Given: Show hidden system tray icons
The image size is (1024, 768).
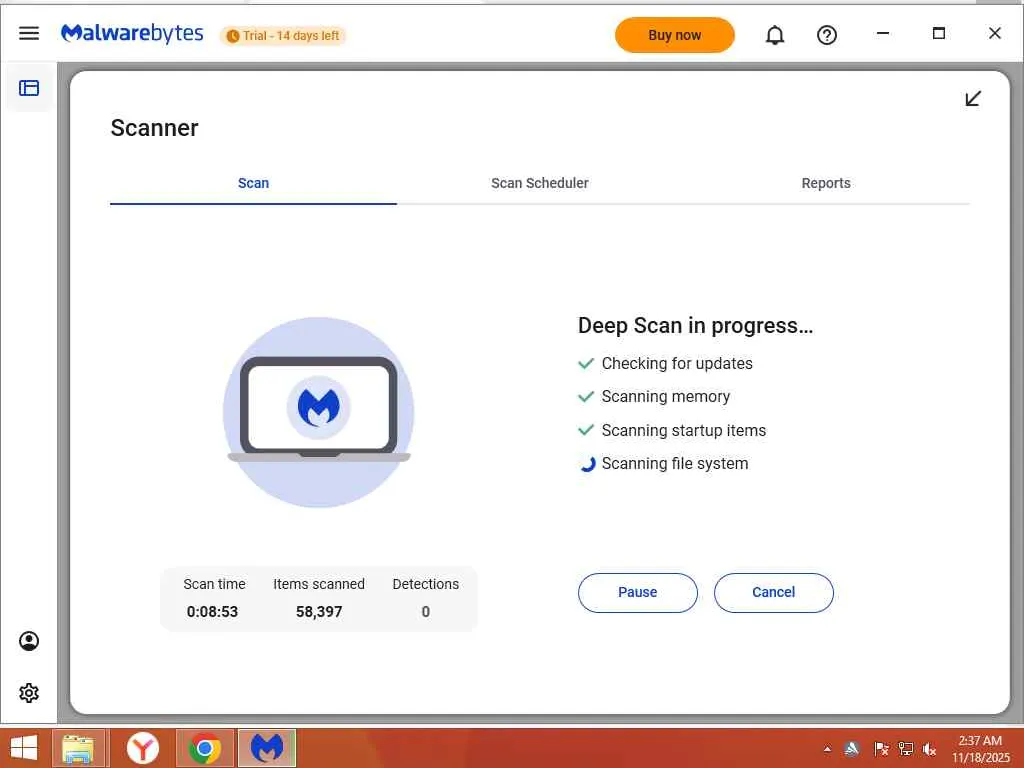Looking at the screenshot, I should pyautogui.click(x=827, y=750).
